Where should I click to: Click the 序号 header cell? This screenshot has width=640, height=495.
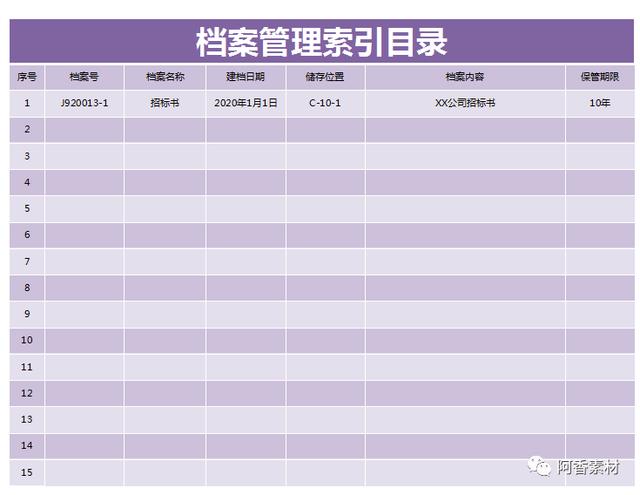tap(27, 77)
